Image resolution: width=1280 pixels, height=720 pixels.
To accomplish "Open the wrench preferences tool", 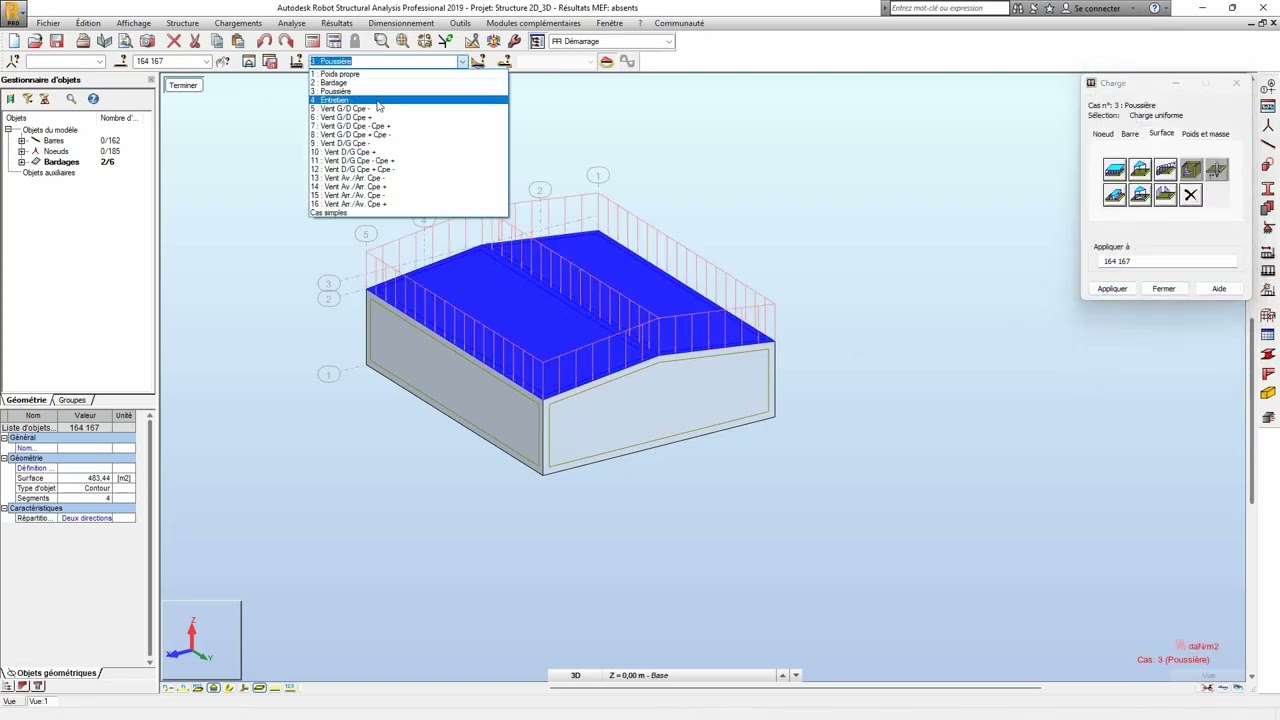I will coord(514,41).
